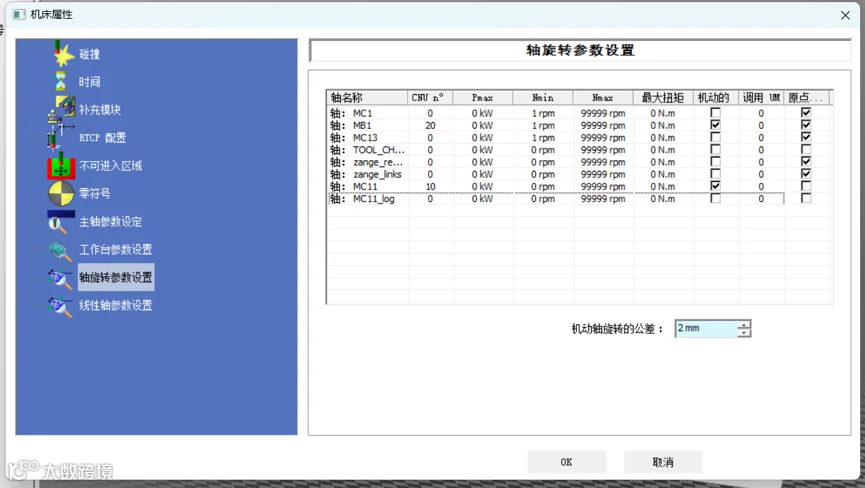Click OK to confirm settings
This screenshot has height=488, width=865.
click(x=566, y=462)
